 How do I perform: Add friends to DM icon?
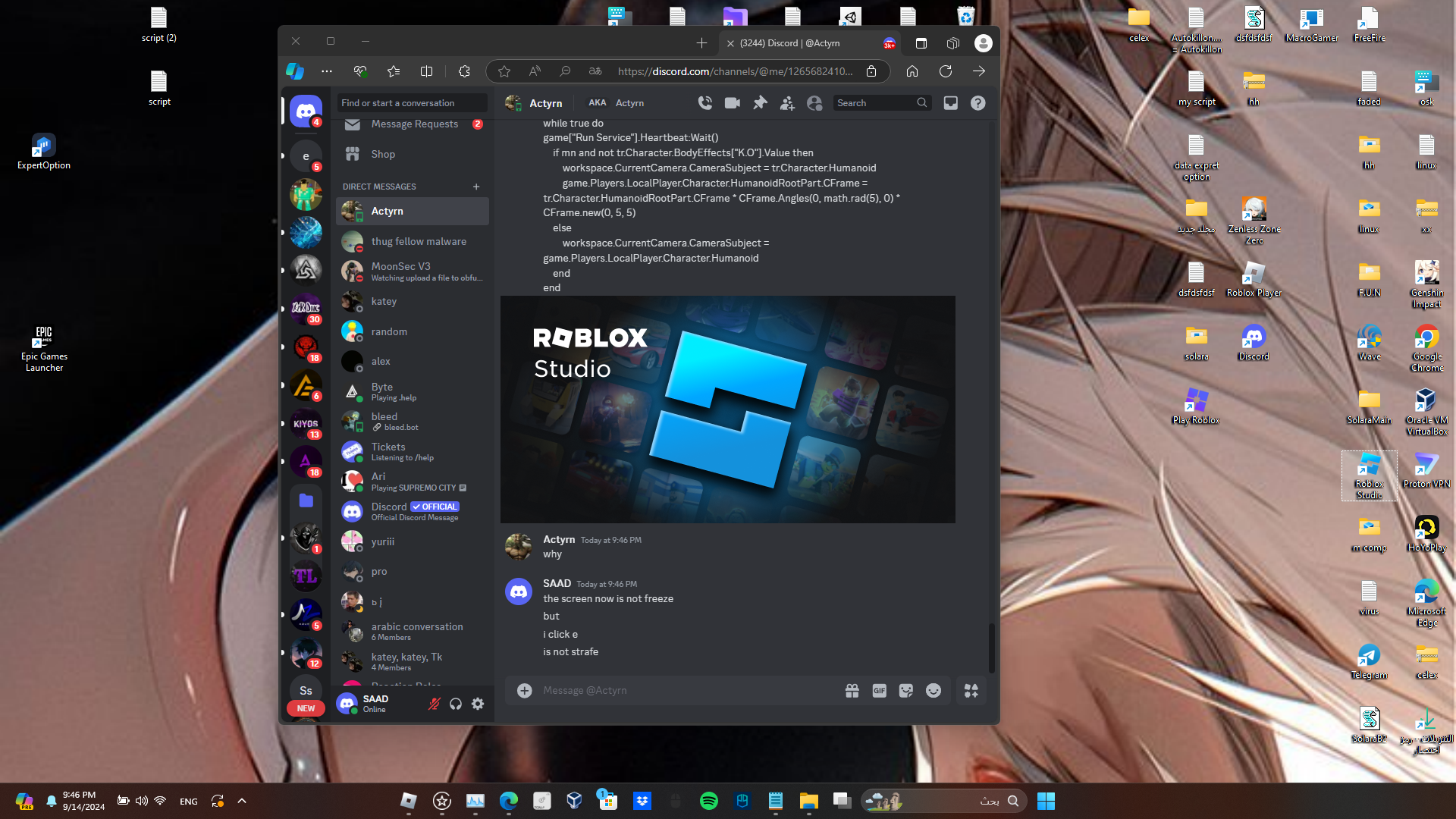coord(787,103)
